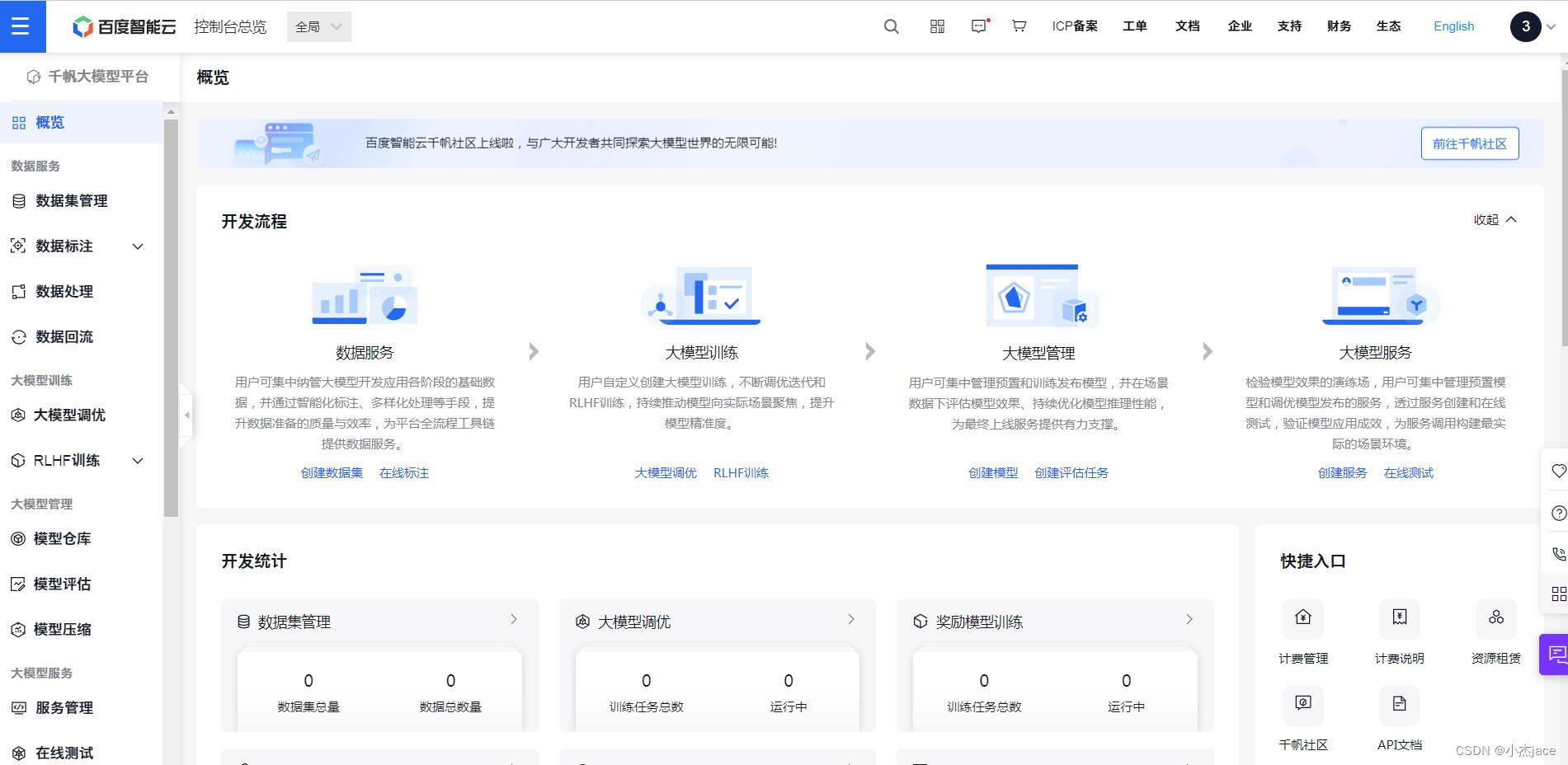1568x765 pixels.
Task: Select 概览 in the sidebar
Action: (x=81, y=122)
